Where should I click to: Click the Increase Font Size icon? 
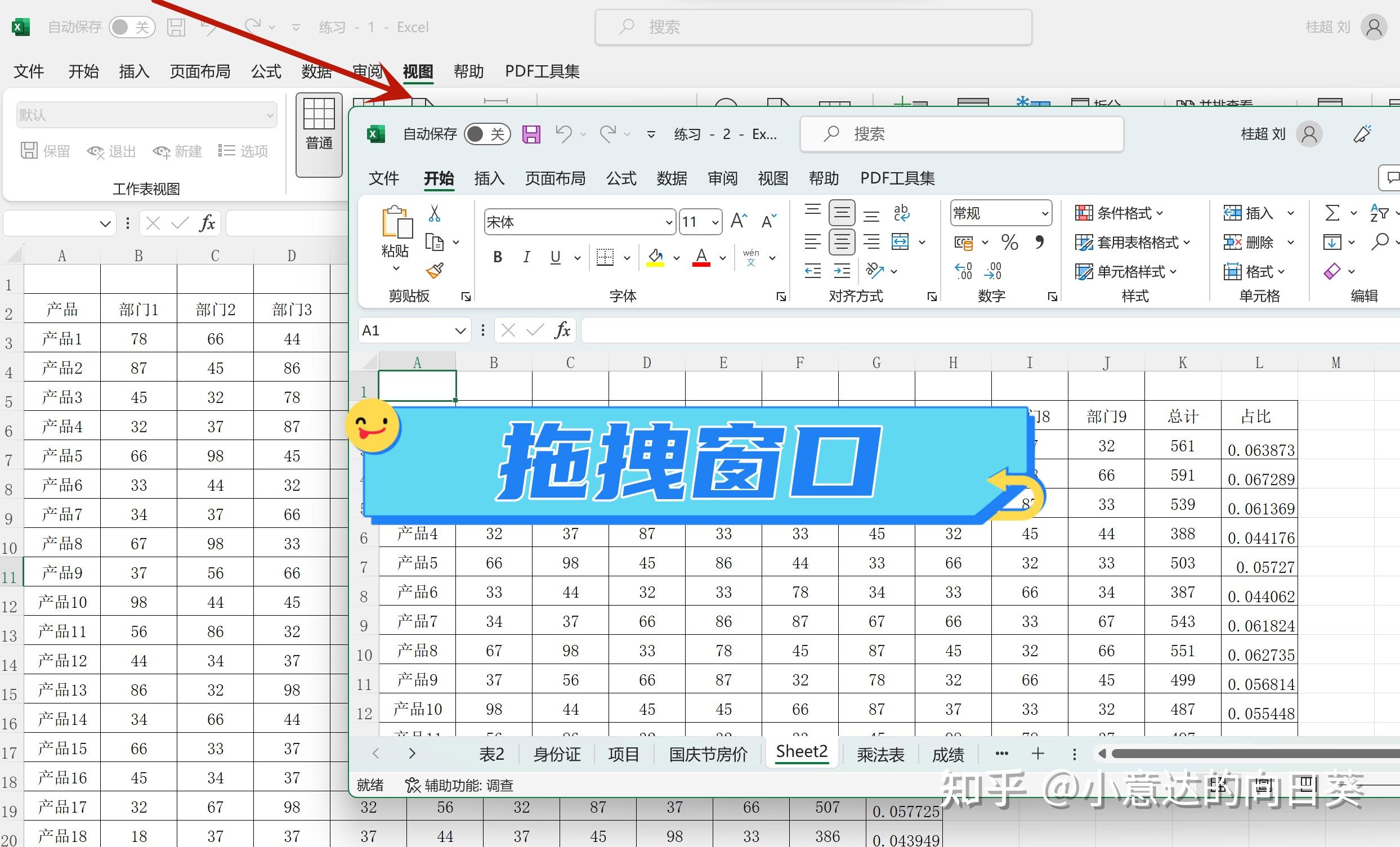coord(739,221)
